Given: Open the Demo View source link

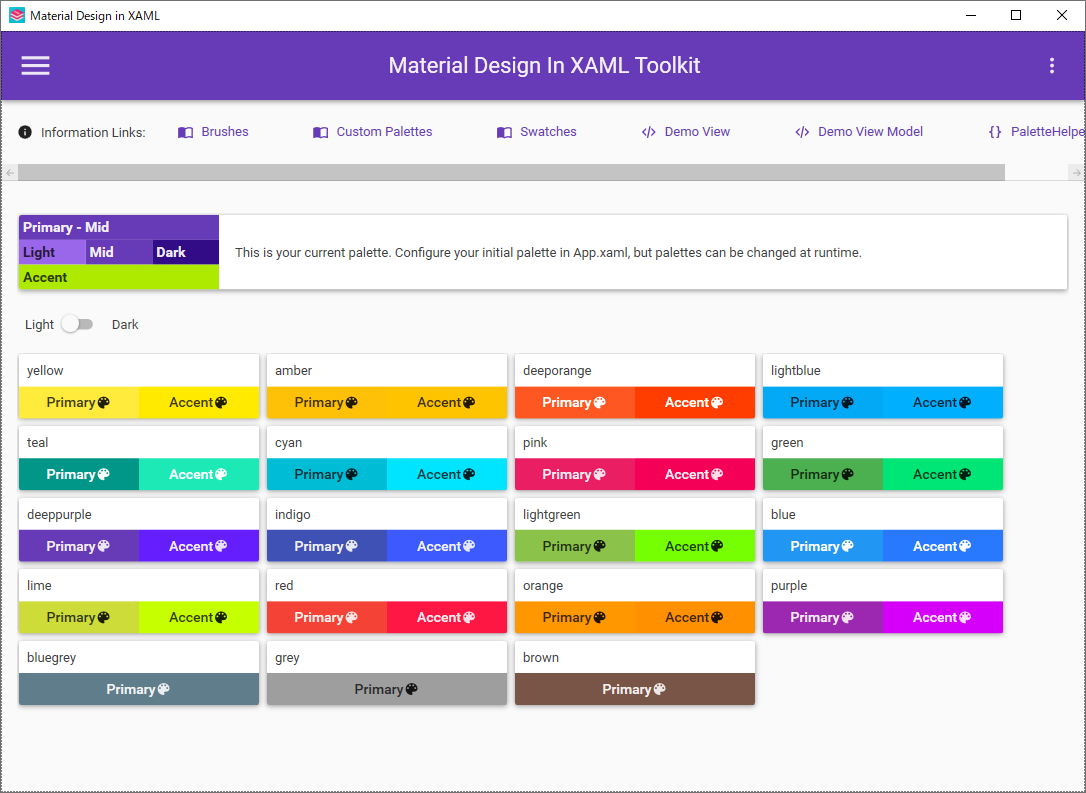Looking at the screenshot, I should tap(697, 132).
